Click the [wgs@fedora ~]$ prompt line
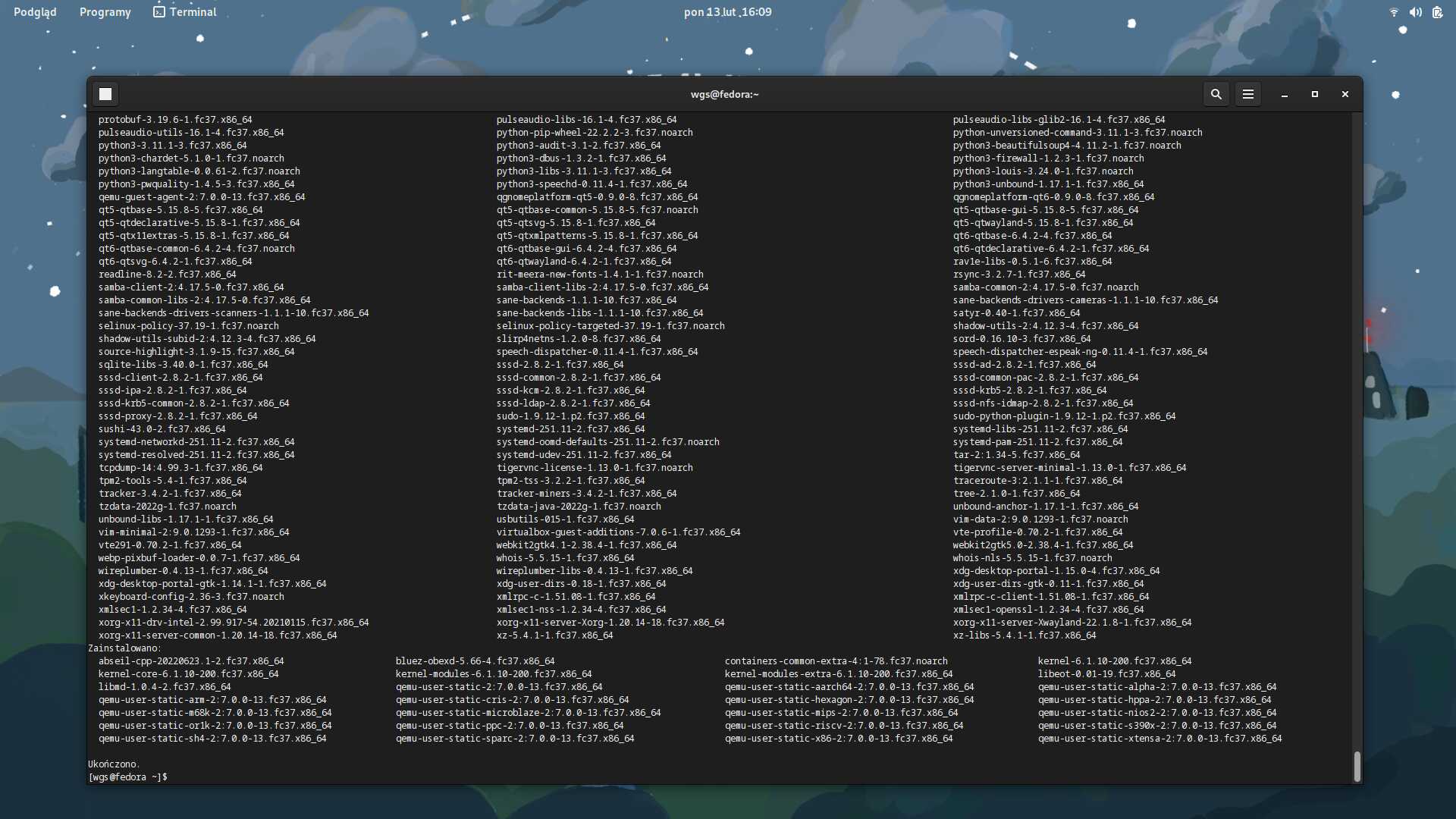The image size is (1456, 819). (x=128, y=777)
